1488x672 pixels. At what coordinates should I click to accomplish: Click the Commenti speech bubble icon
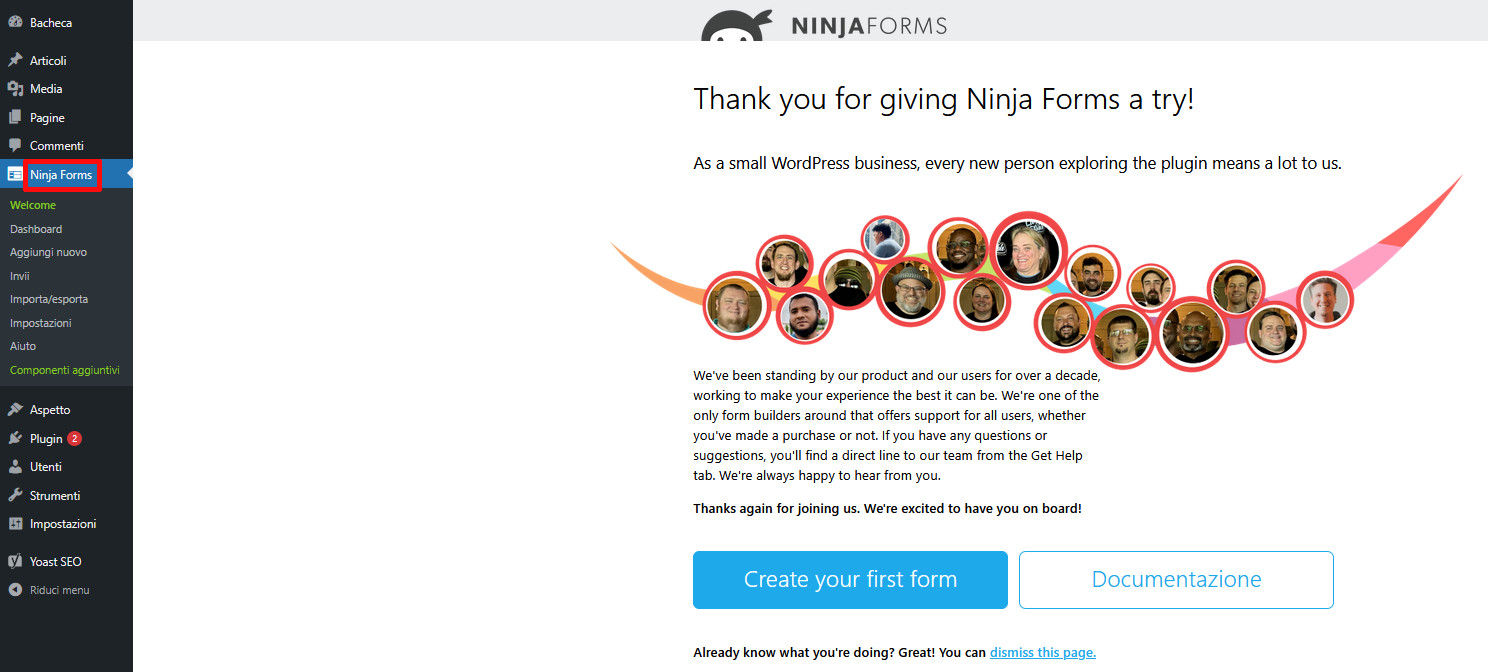tap(15, 146)
